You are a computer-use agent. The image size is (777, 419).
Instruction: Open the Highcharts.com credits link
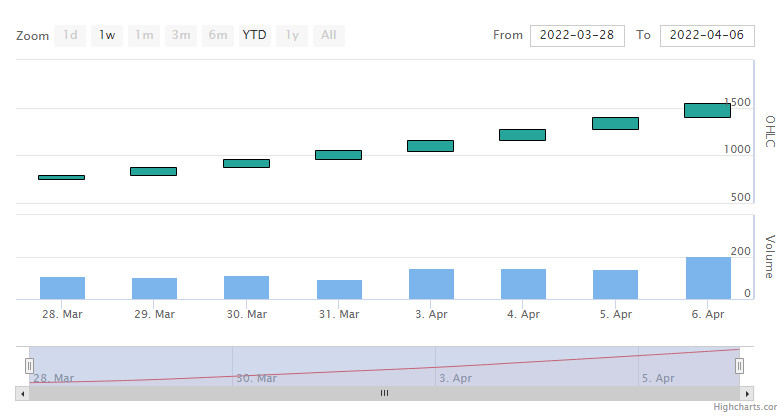pyautogui.click(x=745, y=407)
